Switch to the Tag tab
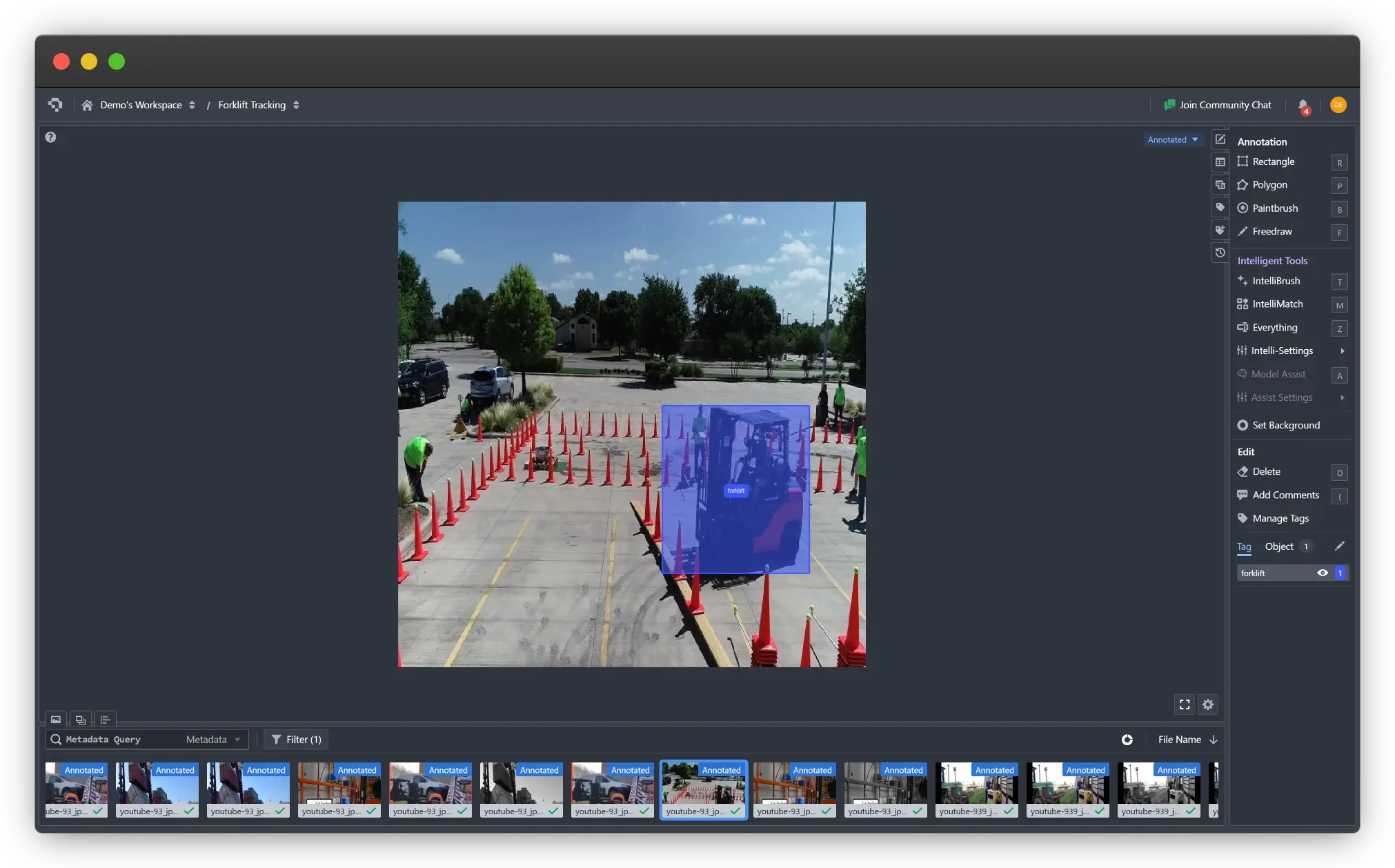The width and height of the screenshot is (1395, 868). (1244, 546)
